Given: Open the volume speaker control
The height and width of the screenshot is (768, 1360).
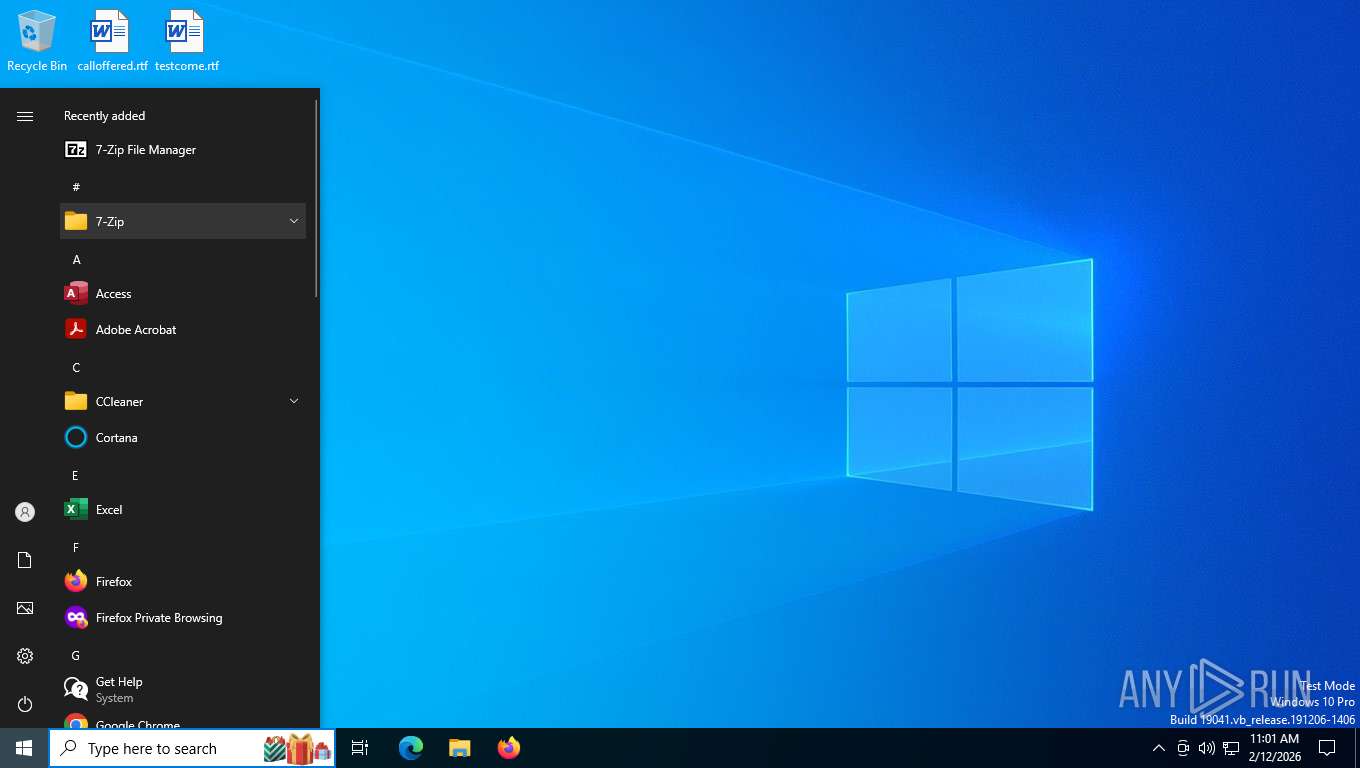Looking at the screenshot, I should tap(1207, 748).
